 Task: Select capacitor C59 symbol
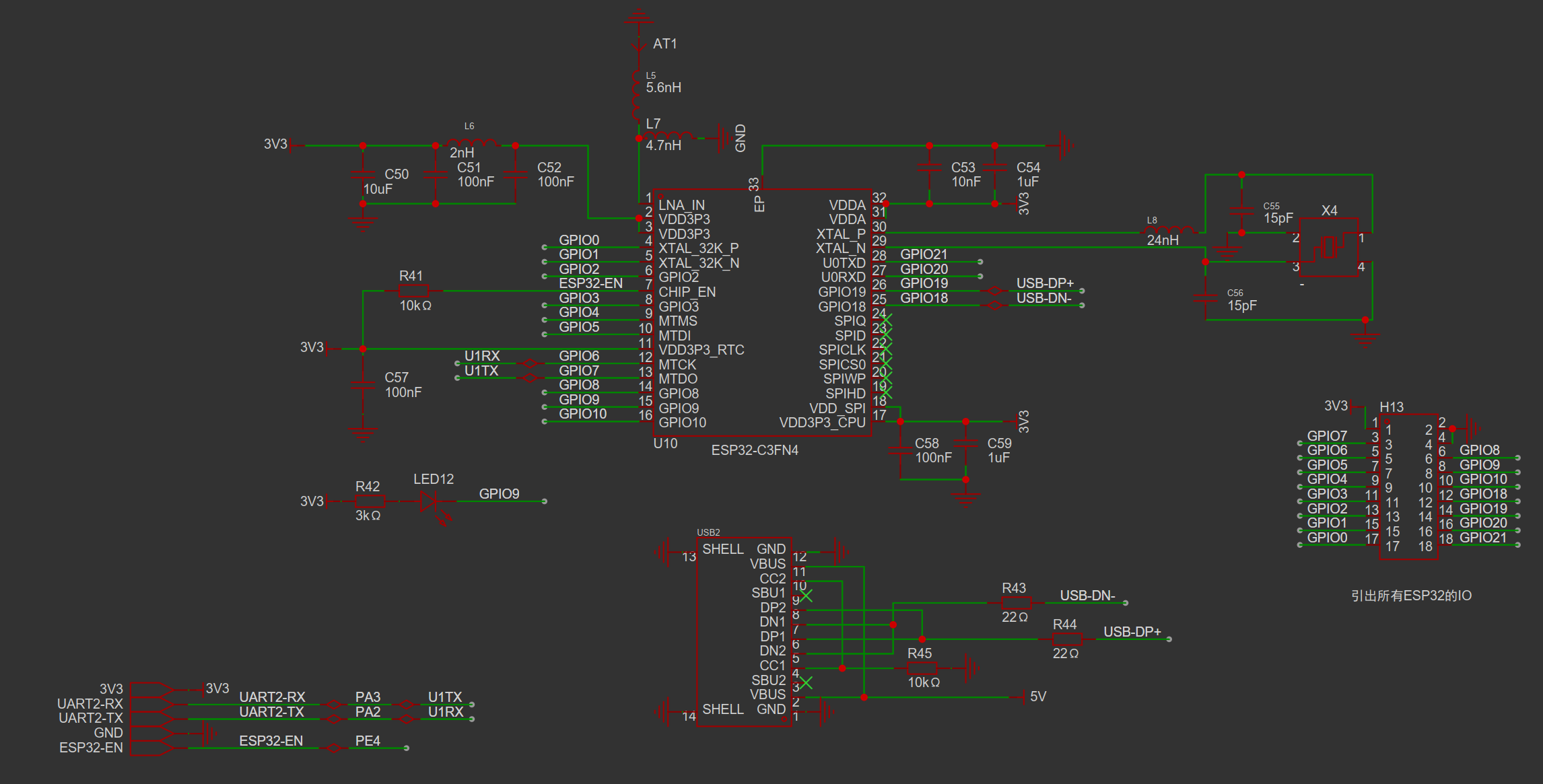(x=966, y=443)
